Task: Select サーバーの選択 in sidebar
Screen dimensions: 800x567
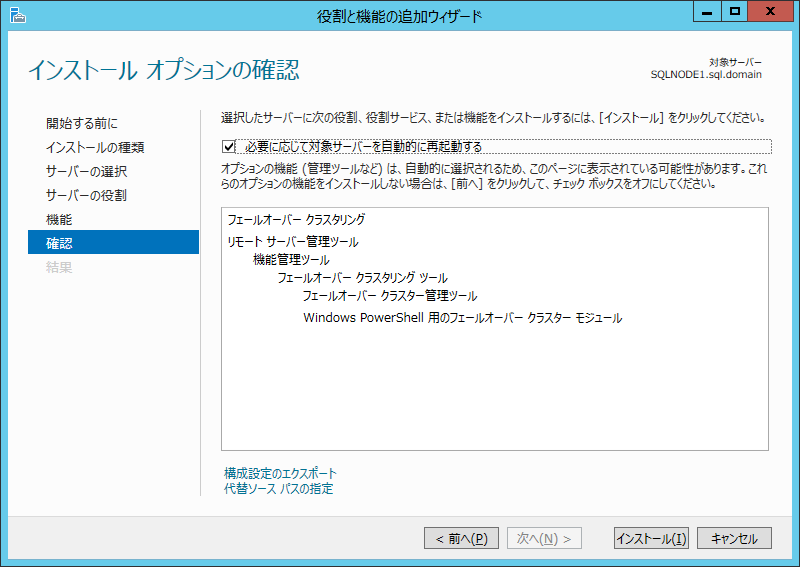Action: coord(86,171)
